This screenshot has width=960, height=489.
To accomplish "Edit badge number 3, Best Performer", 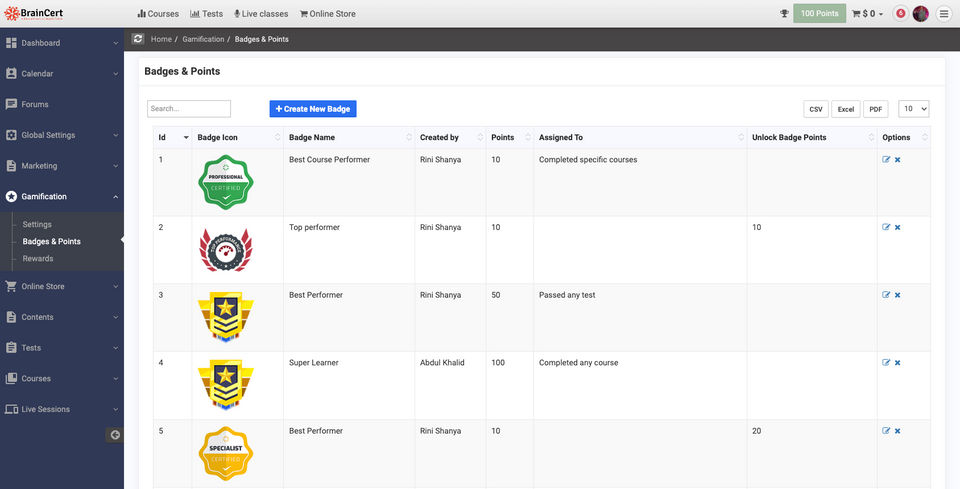I will (886, 295).
